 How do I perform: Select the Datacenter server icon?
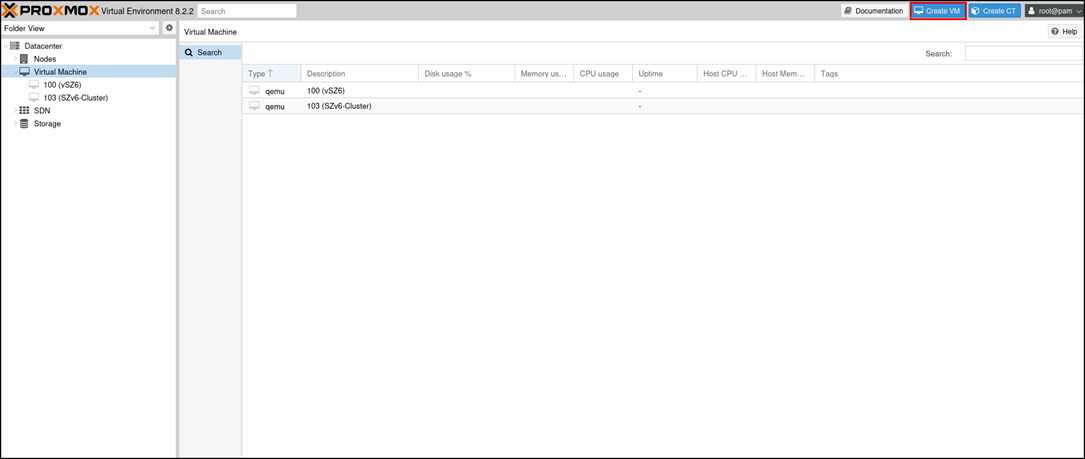[x=15, y=46]
